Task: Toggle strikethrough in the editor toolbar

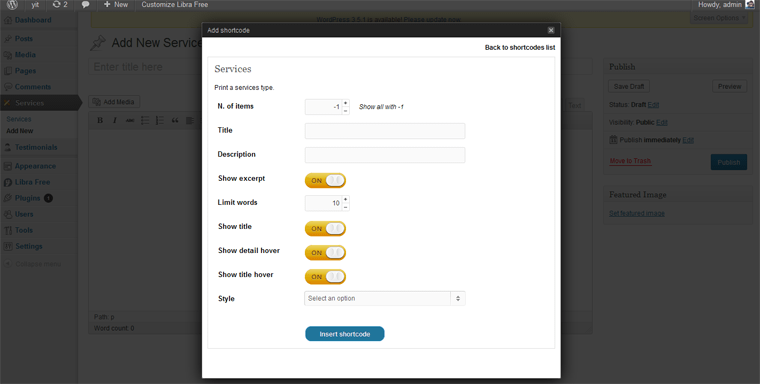Action: pyautogui.click(x=130, y=120)
